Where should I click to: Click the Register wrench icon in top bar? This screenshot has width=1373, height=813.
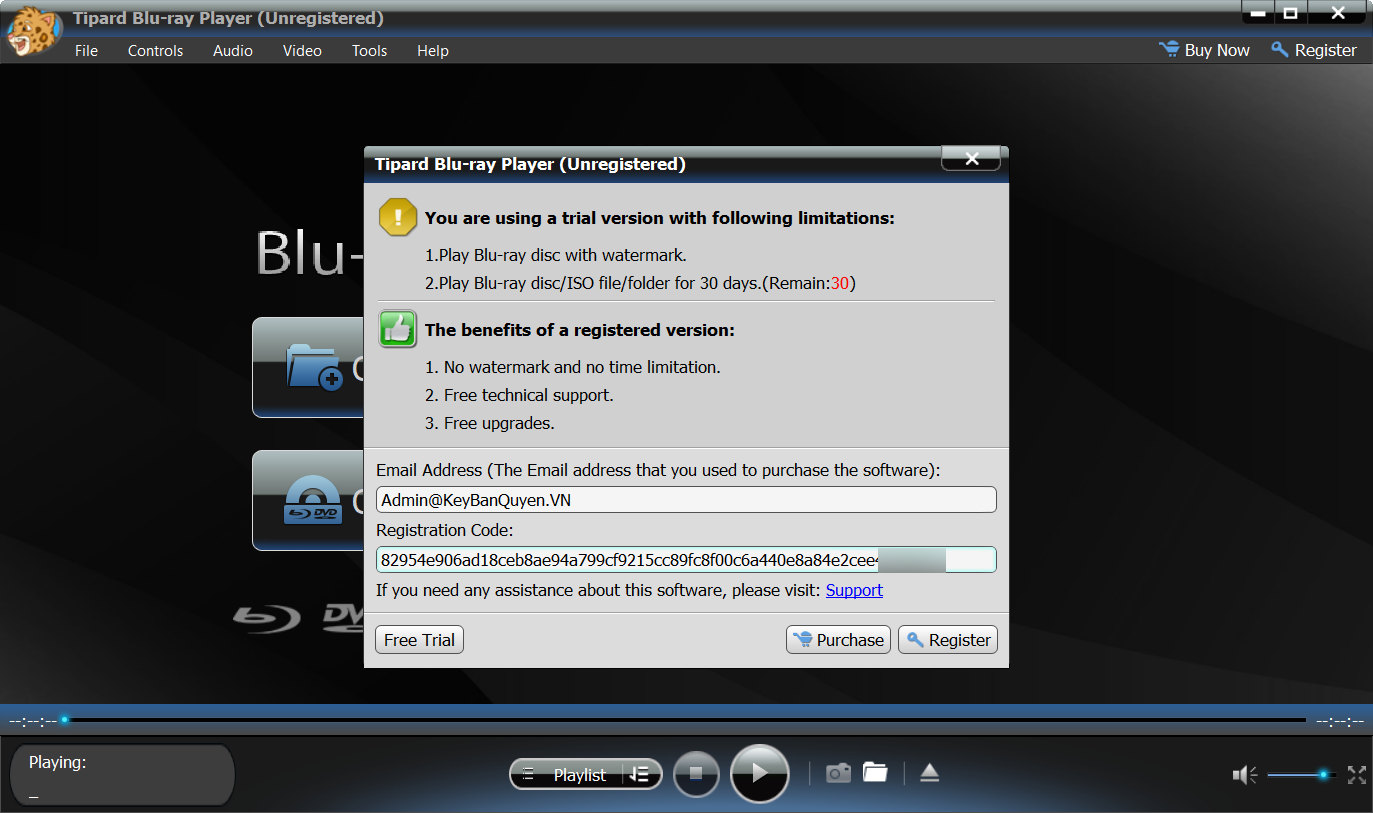click(x=1279, y=49)
